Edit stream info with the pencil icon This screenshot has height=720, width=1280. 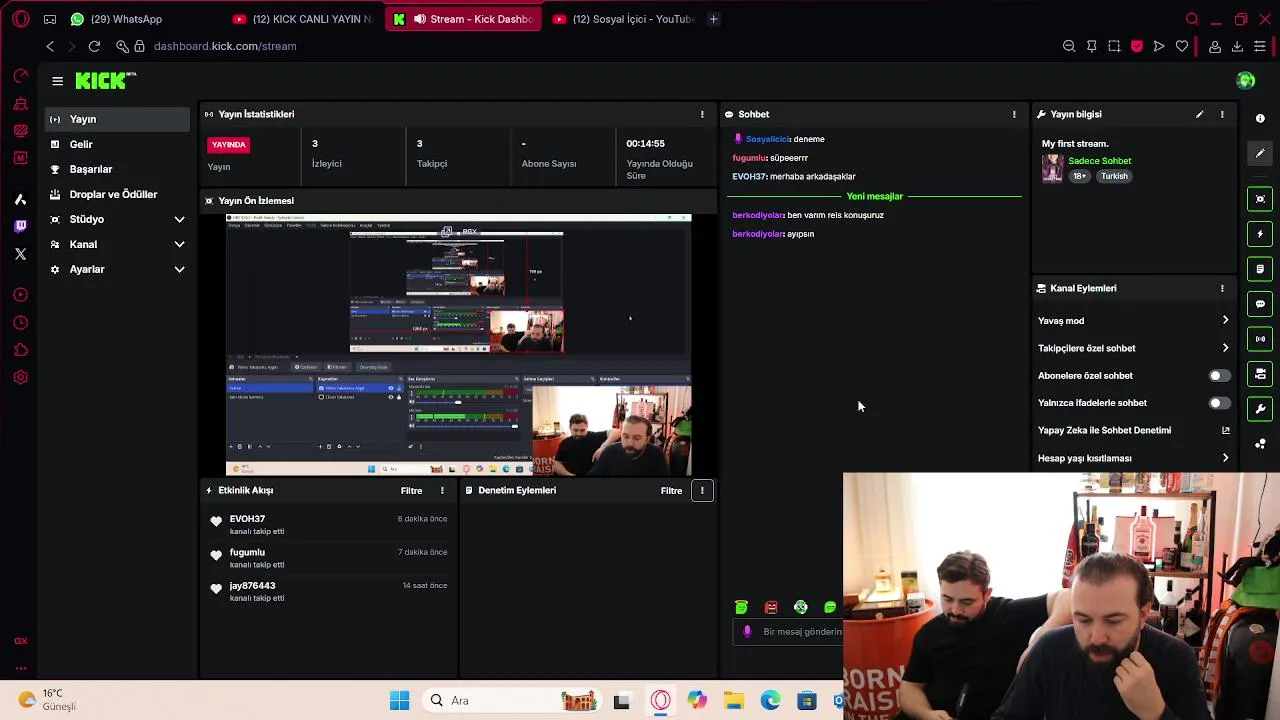[1199, 114]
